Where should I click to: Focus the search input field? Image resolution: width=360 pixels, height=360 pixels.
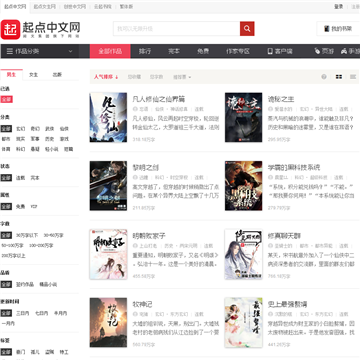coord(177,29)
